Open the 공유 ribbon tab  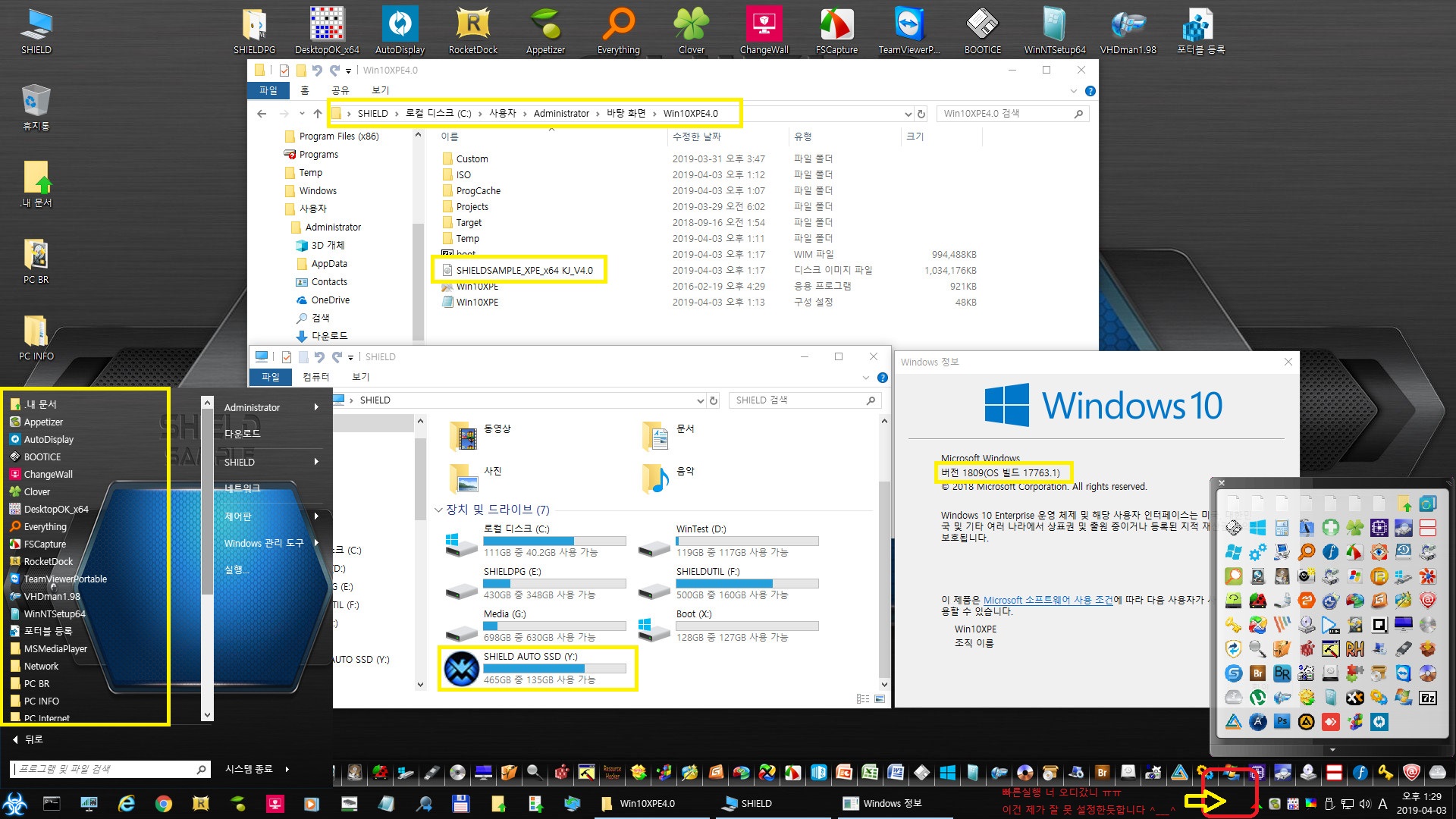(x=340, y=90)
